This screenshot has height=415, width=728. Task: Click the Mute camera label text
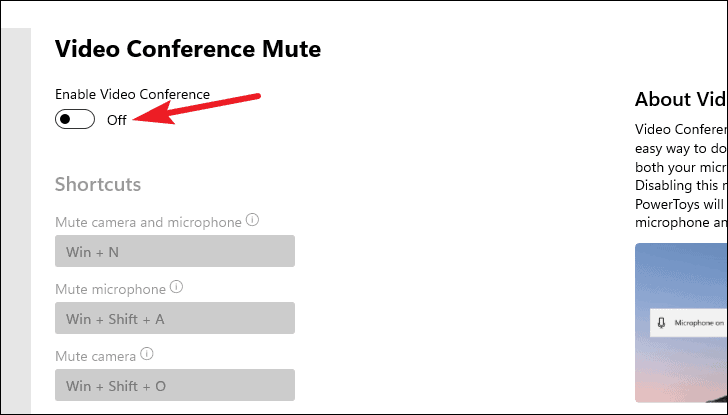95,357
